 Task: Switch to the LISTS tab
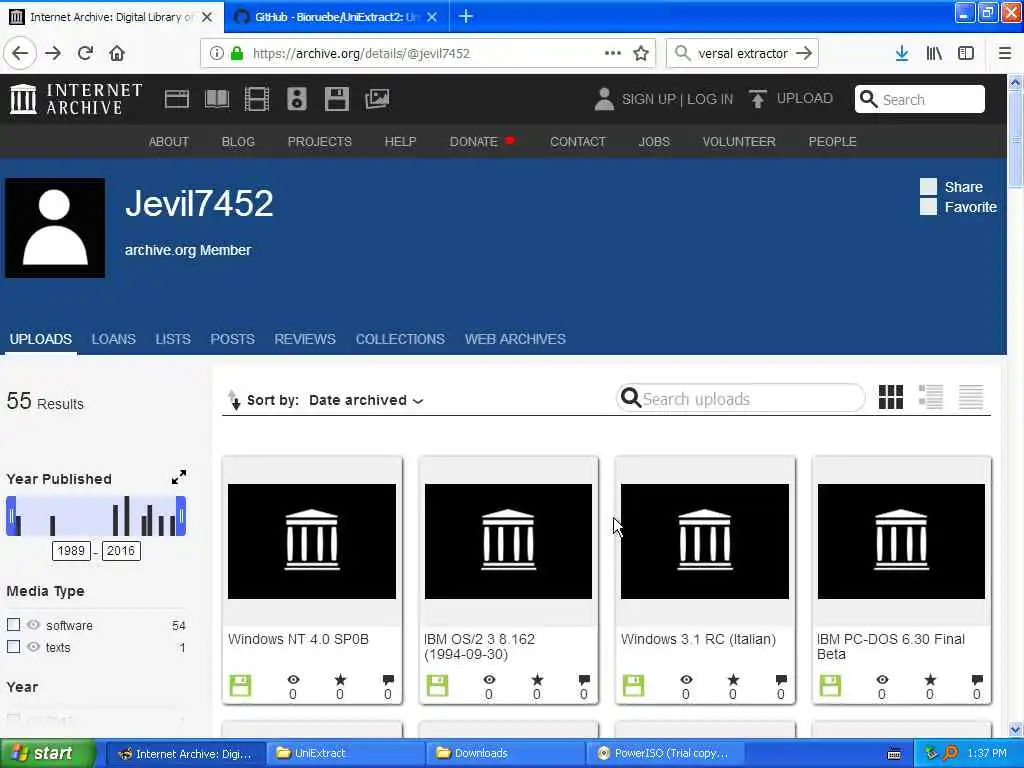[x=172, y=339]
